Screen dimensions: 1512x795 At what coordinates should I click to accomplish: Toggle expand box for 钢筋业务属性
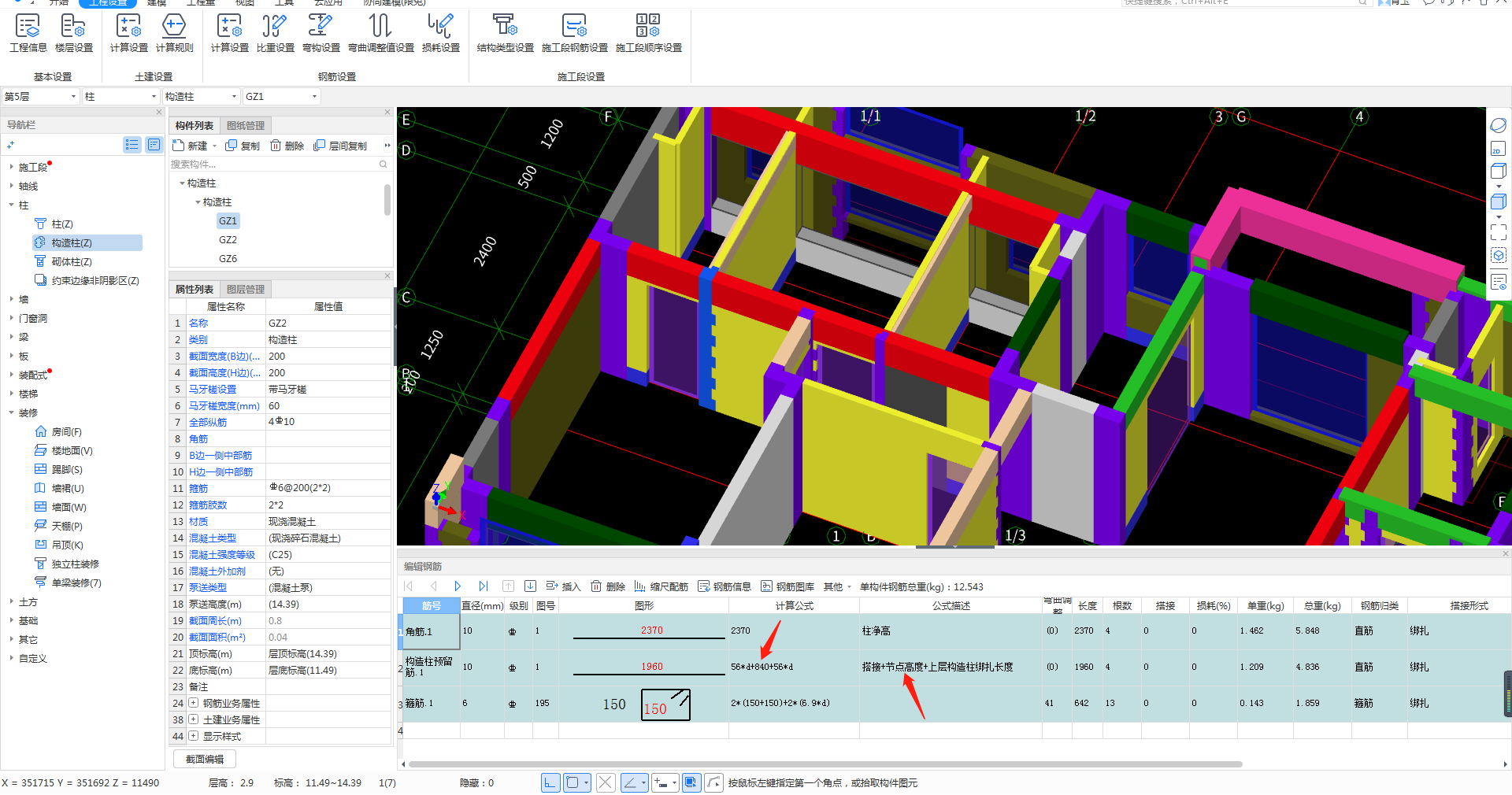[x=193, y=703]
